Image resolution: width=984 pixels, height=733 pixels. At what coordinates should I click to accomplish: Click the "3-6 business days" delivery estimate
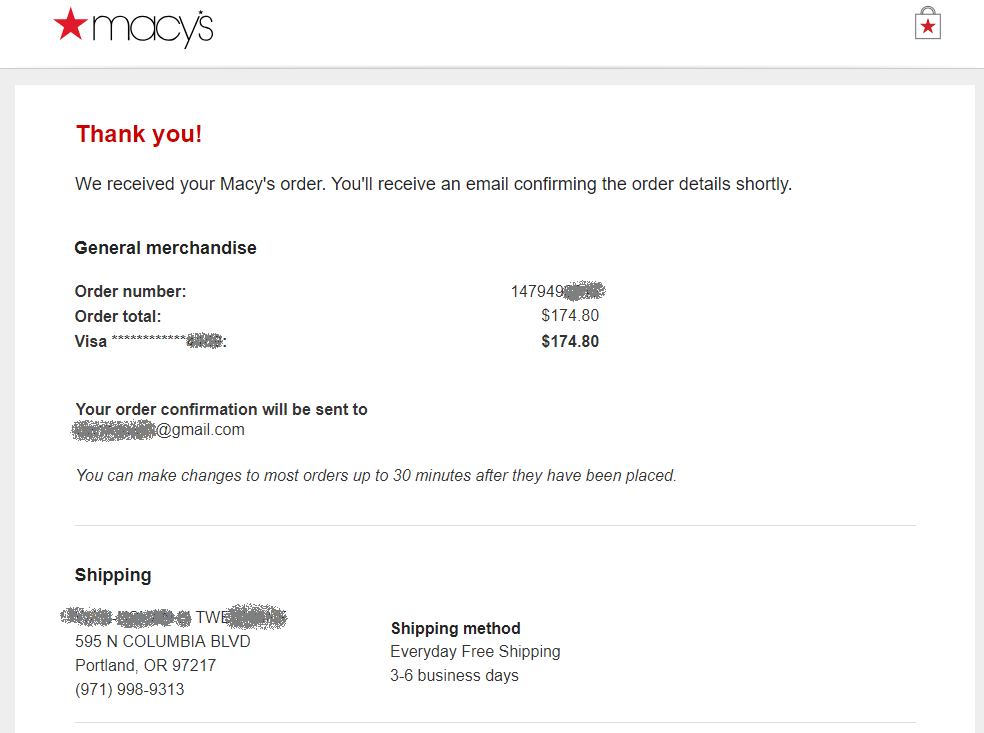pos(454,676)
